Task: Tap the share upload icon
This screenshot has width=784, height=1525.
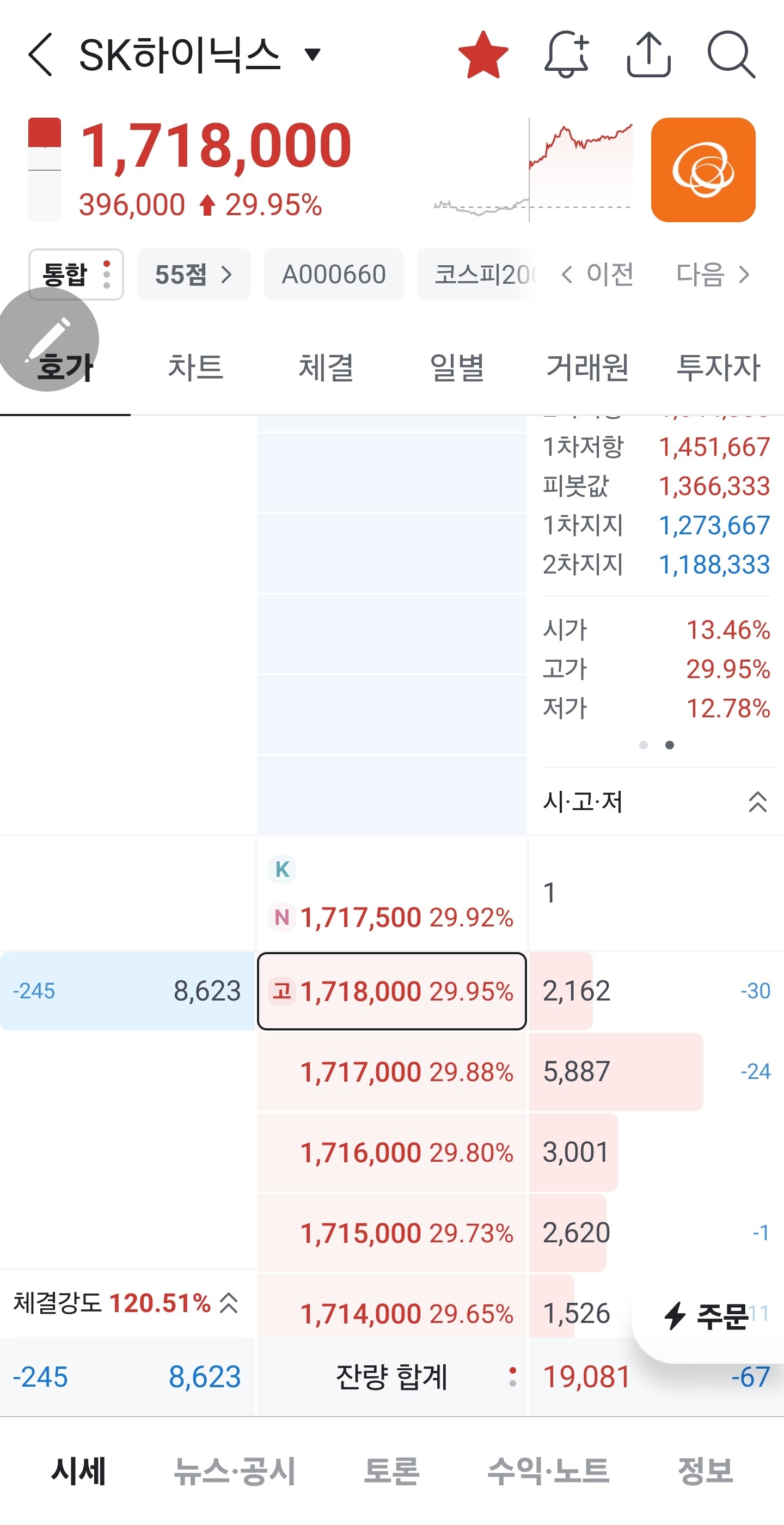Action: point(648,55)
